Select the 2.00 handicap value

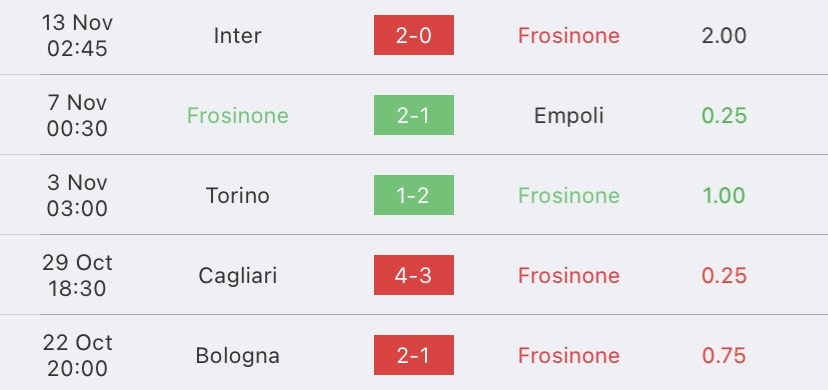724,35
